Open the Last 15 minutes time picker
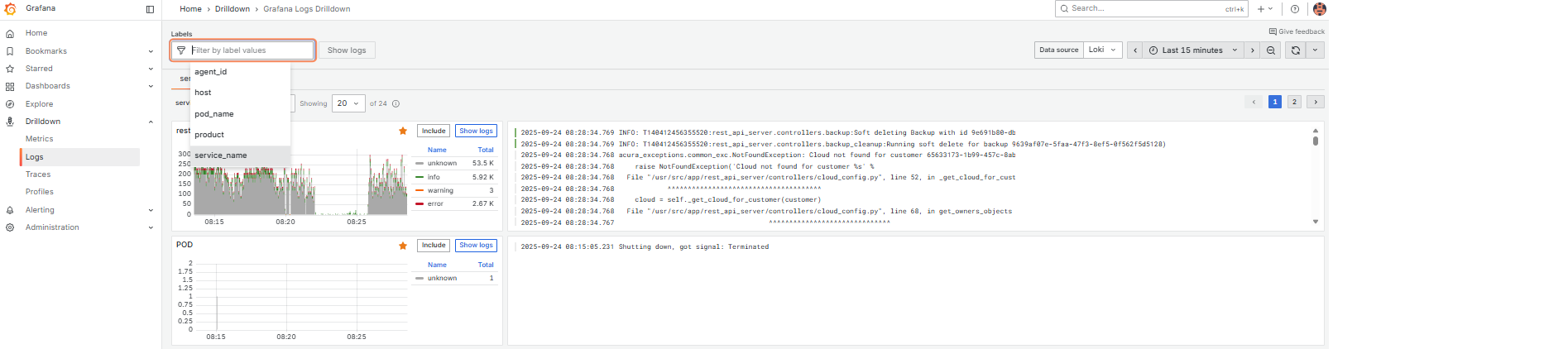1568x349 pixels. click(x=1192, y=50)
